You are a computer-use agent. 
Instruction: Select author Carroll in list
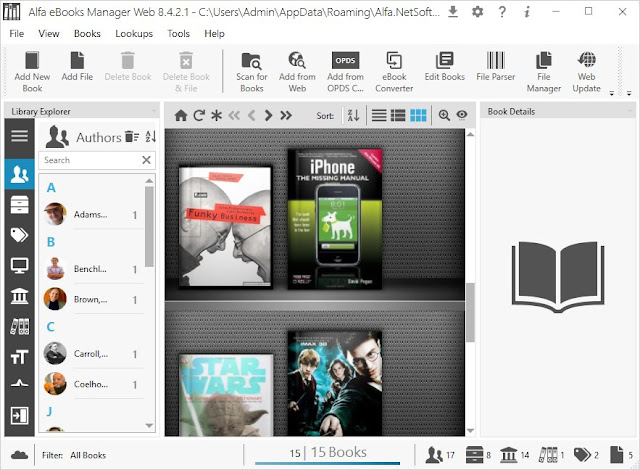pyautogui.click(x=93, y=354)
